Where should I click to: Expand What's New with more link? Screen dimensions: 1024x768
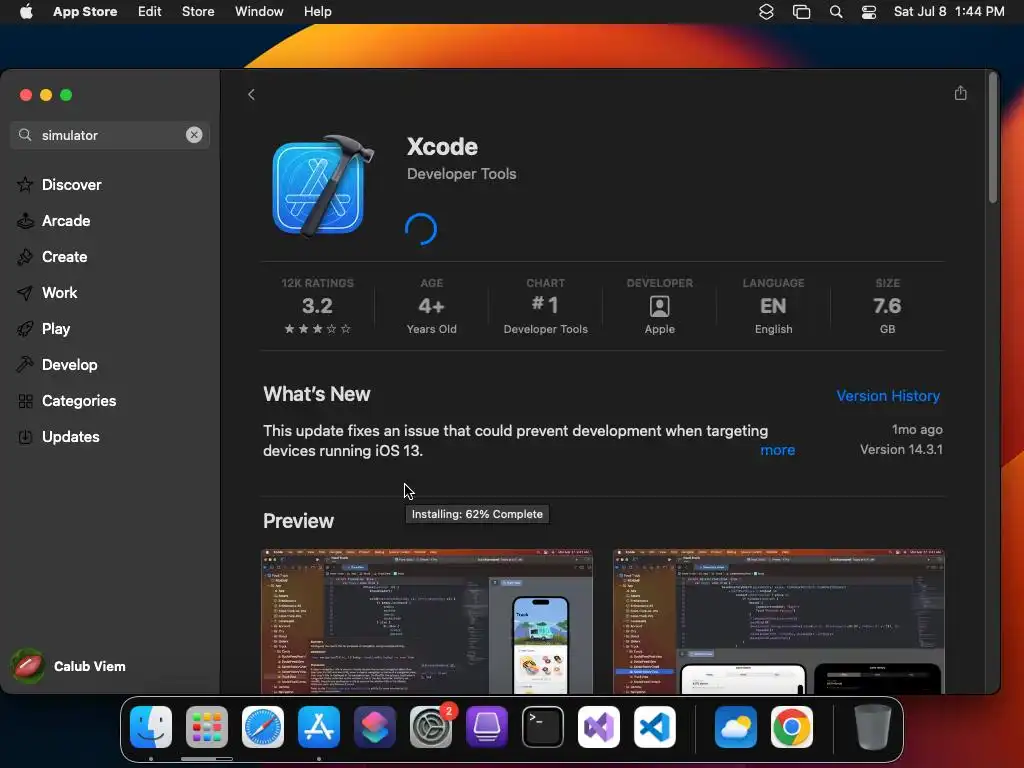tap(777, 450)
